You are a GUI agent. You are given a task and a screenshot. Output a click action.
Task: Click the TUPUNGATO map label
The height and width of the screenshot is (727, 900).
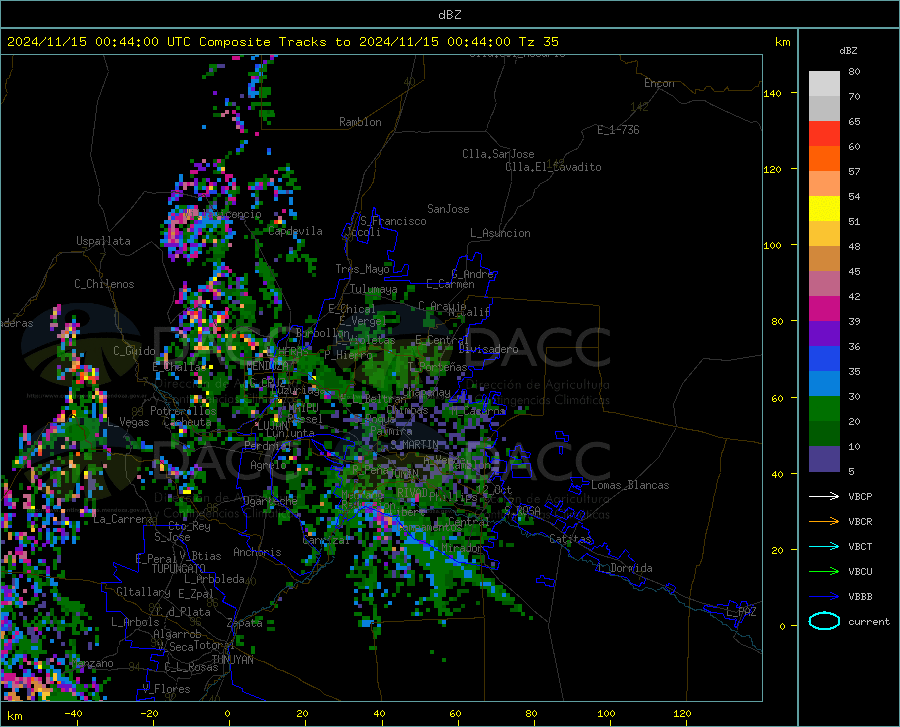(x=179, y=569)
